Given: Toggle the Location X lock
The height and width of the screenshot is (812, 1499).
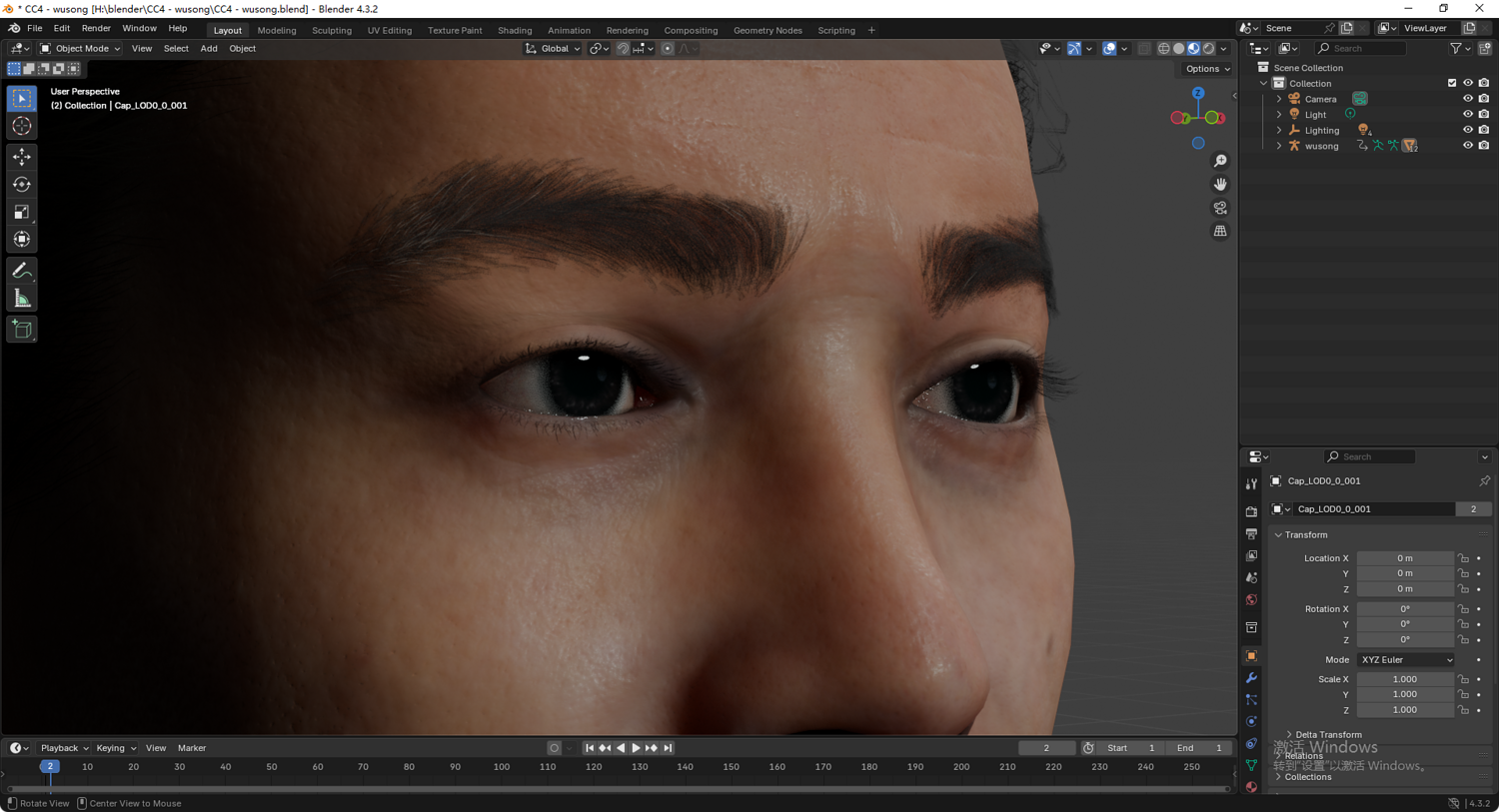Looking at the screenshot, I should [x=1463, y=558].
